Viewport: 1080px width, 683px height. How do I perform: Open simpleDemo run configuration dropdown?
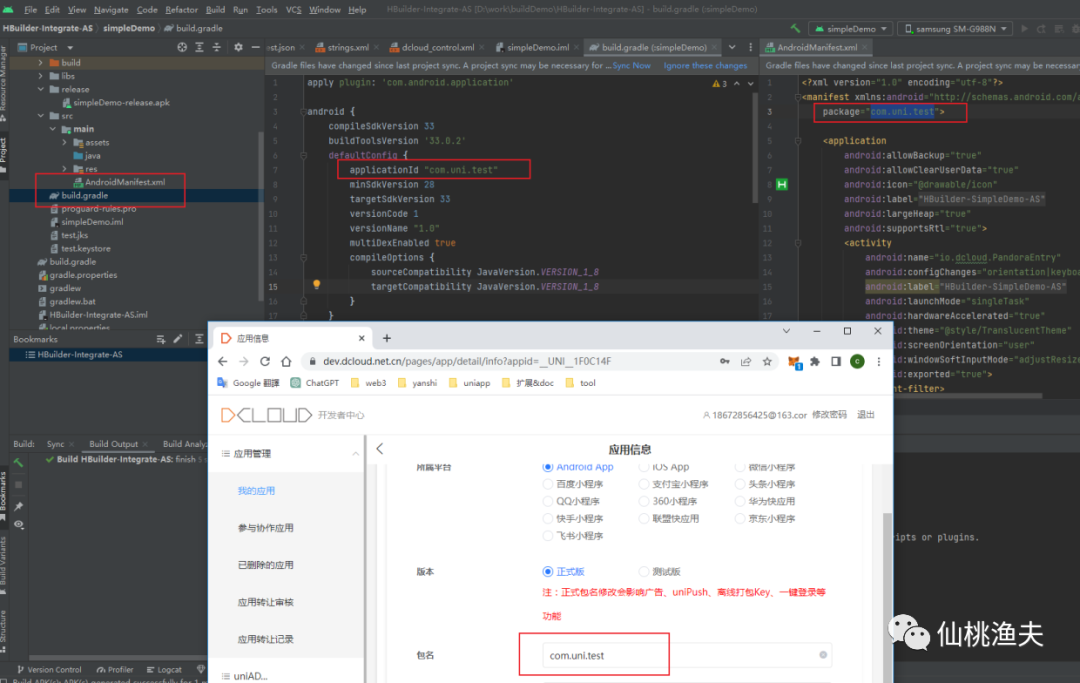(x=851, y=29)
